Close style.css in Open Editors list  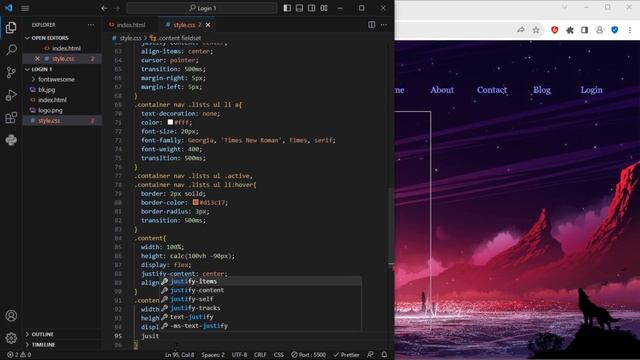[38, 59]
